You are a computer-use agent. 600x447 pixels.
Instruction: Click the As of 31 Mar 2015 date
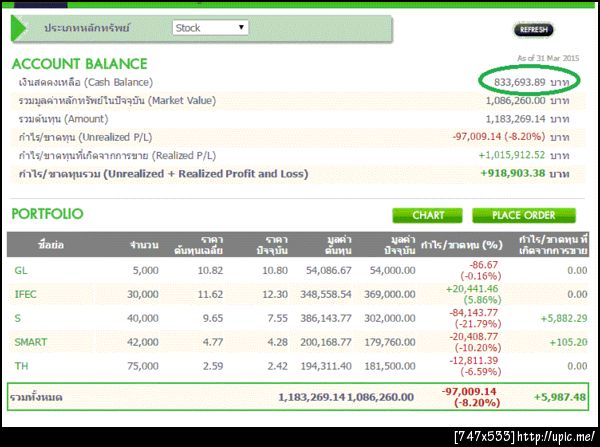[548, 58]
